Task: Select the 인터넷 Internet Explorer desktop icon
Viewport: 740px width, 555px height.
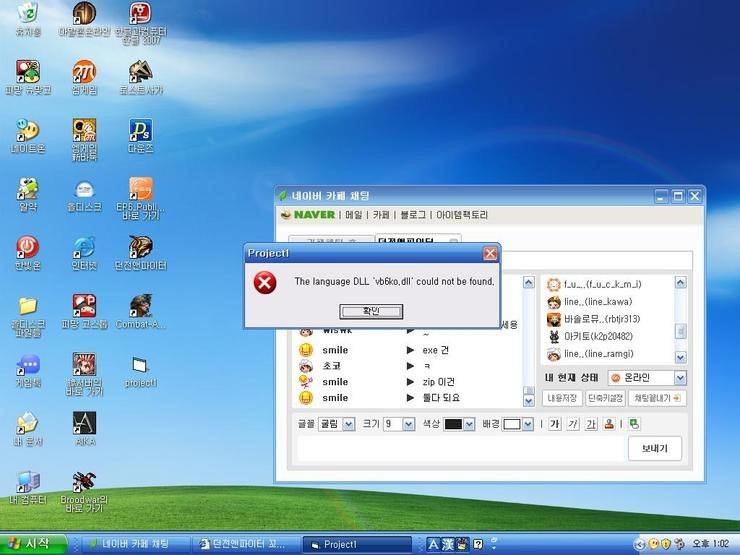Action: [84, 253]
